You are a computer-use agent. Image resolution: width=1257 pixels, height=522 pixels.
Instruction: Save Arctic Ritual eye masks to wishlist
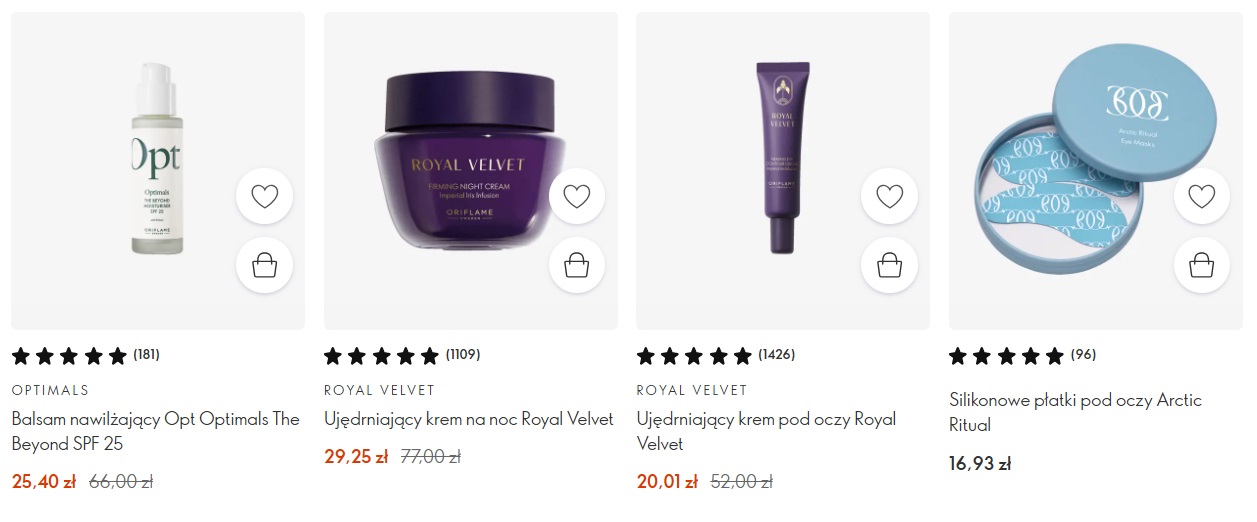click(x=1201, y=196)
